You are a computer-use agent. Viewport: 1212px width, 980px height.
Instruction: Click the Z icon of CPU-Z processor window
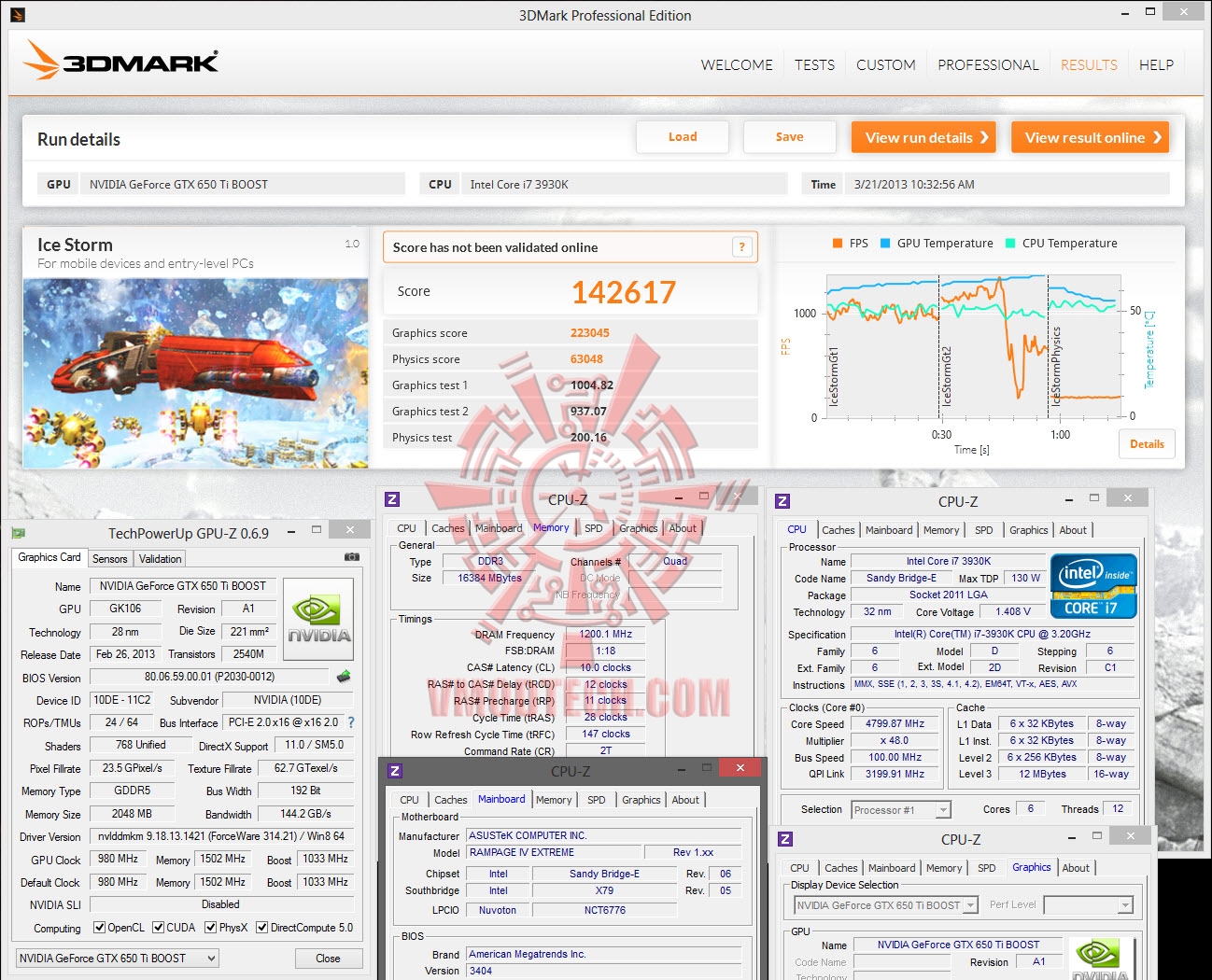pyautogui.click(x=782, y=501)
